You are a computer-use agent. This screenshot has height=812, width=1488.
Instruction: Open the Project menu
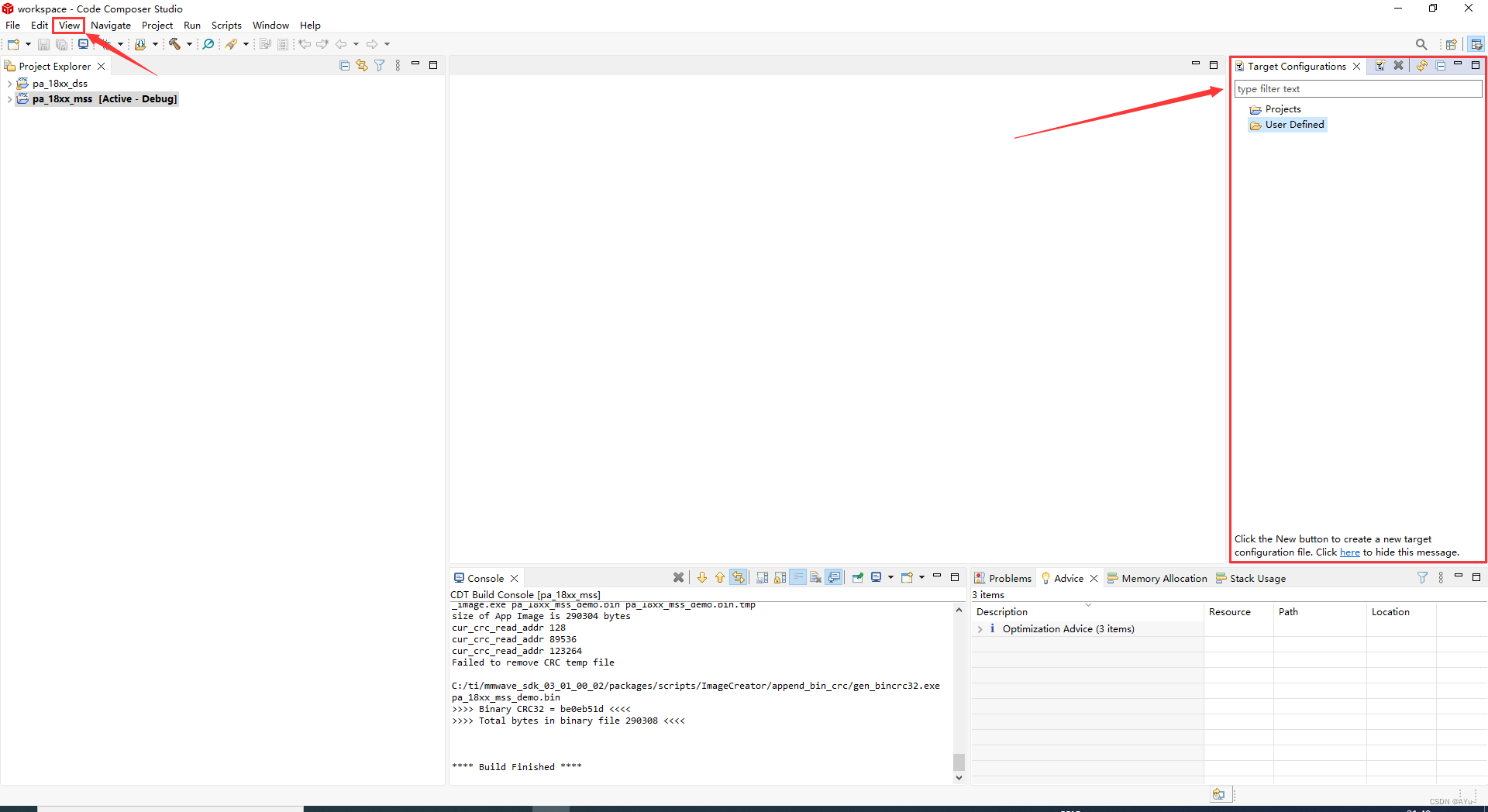point(157,26)
